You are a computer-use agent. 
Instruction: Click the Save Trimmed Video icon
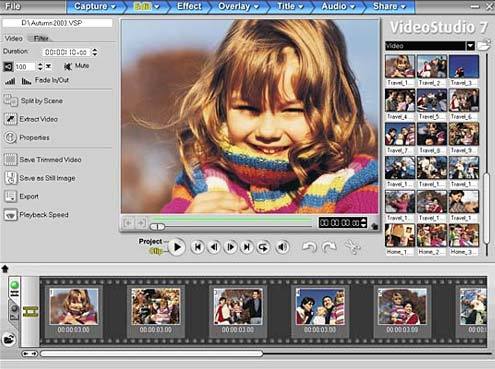(10, 160)
